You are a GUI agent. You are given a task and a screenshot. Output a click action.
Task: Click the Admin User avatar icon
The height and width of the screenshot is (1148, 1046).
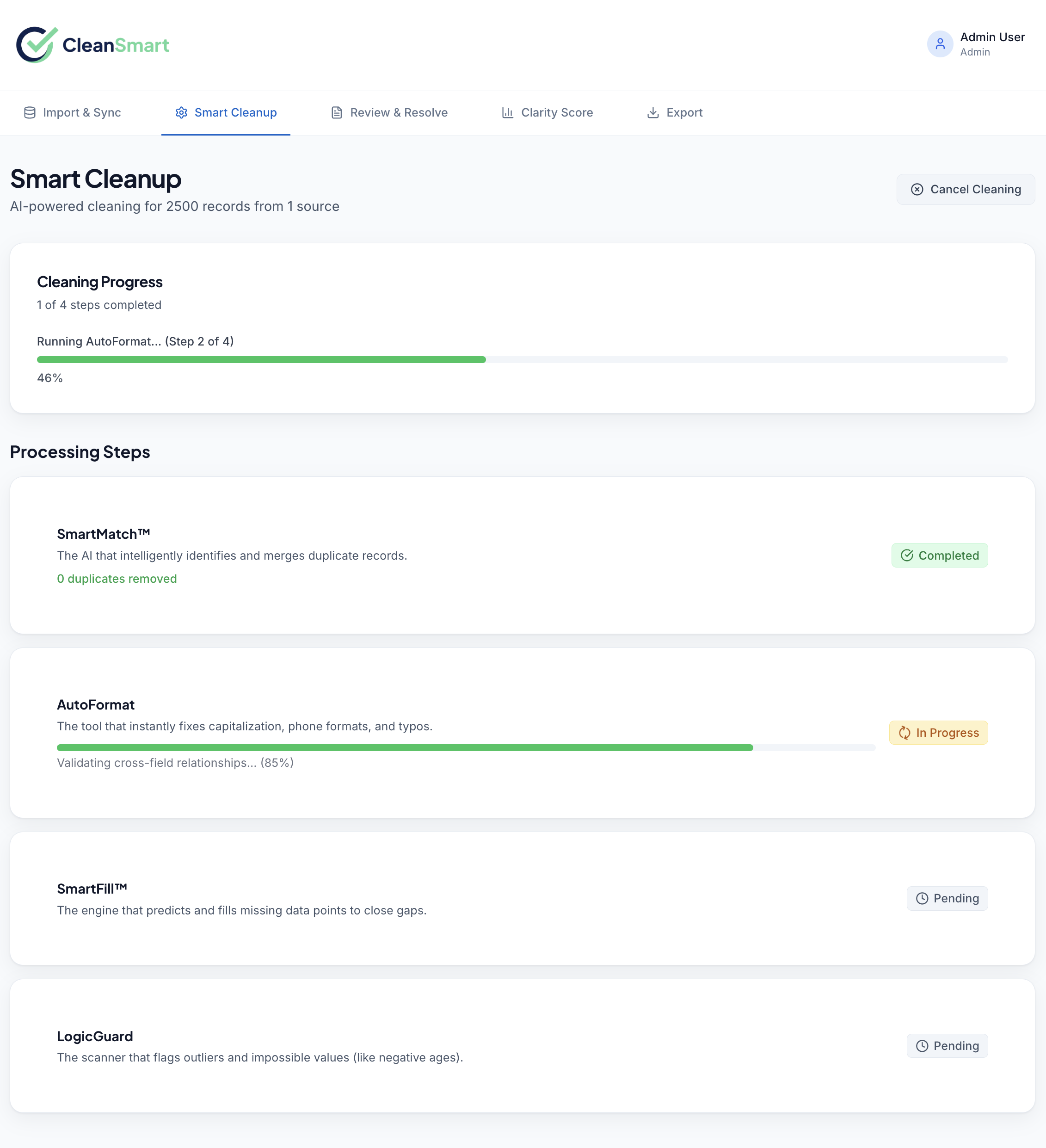(940, 44)
